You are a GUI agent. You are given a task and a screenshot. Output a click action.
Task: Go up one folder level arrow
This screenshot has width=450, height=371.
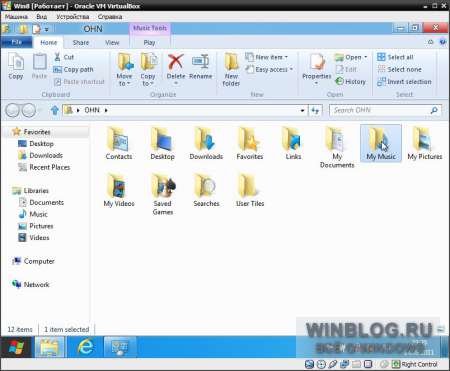(x=55, y=110)
